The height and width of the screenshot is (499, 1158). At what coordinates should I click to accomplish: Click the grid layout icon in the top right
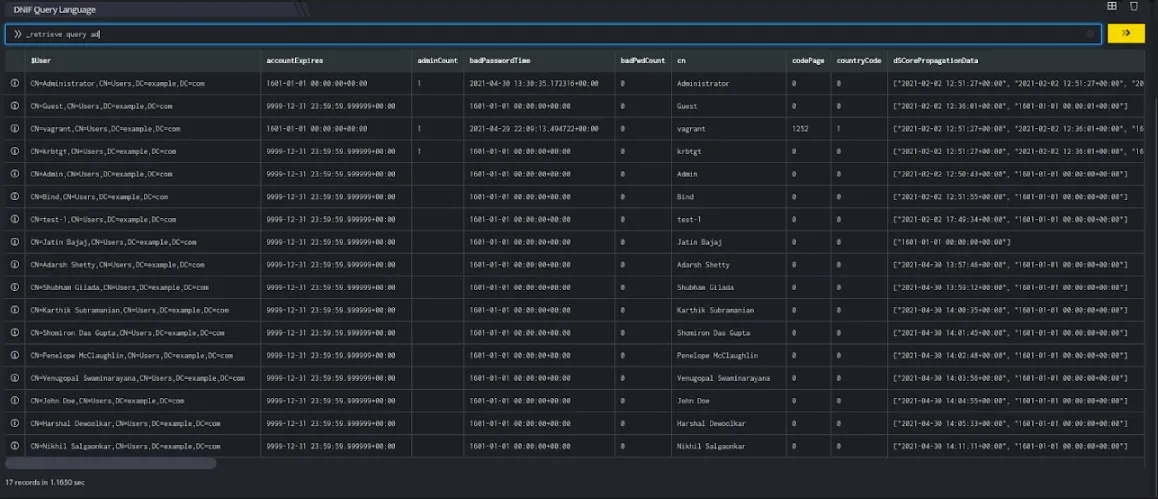click(x=1111, y=6)
